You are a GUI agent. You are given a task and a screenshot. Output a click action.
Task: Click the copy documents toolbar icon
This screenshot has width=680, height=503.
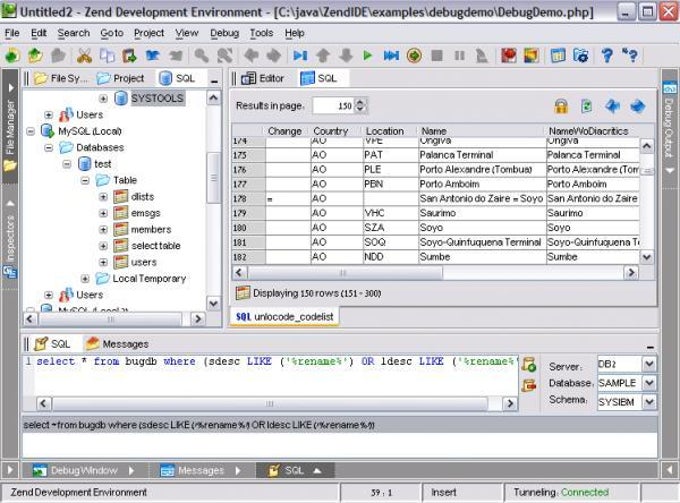click(107, 56)
